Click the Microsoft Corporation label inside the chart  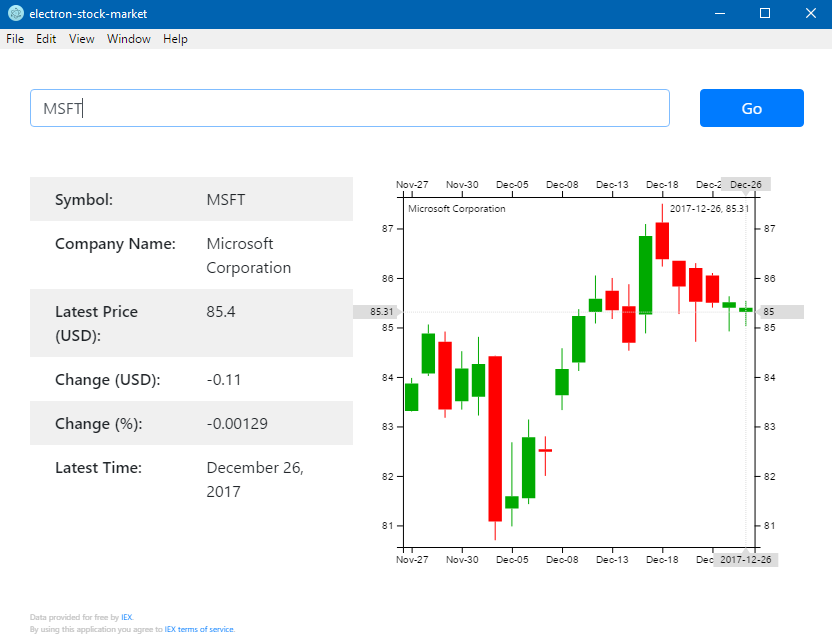tap(457, 209)
